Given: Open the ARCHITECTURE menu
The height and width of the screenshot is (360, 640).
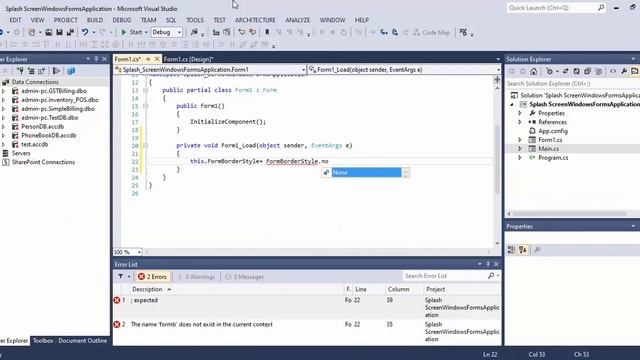Looking at the screenshot, I should pos(255,20).
